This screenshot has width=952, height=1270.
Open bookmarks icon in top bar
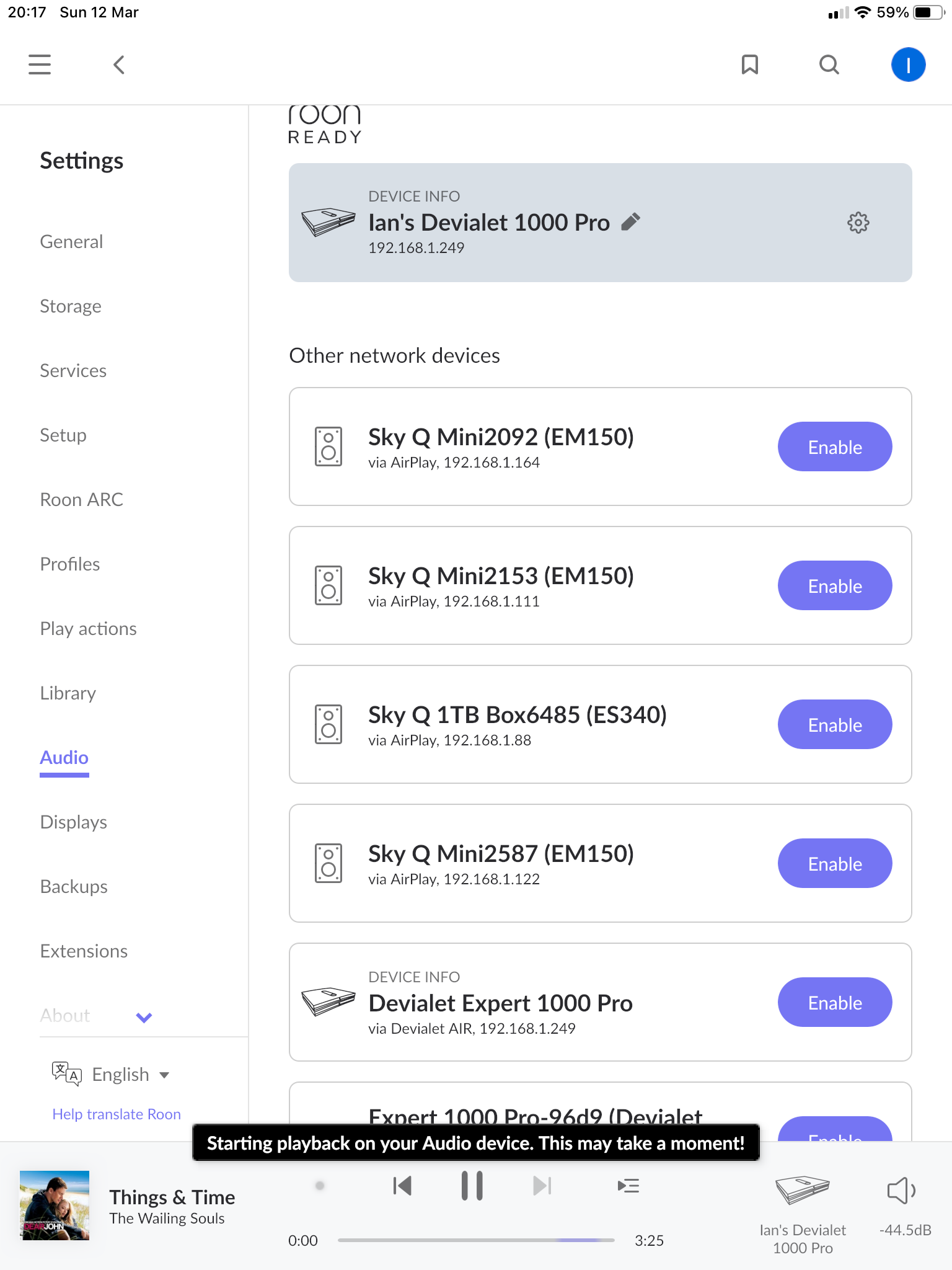(750, 64)
